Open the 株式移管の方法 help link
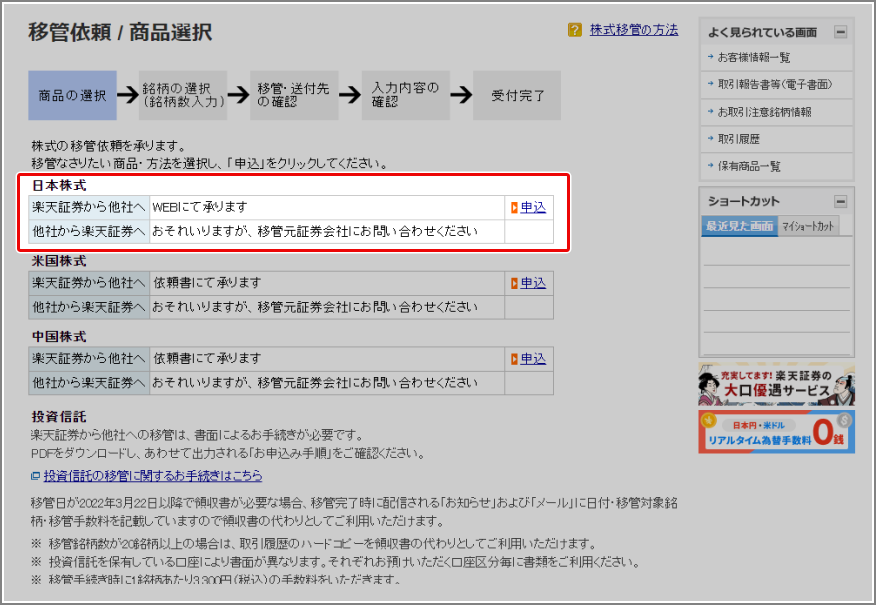The image size is (876, 605). 634,30
